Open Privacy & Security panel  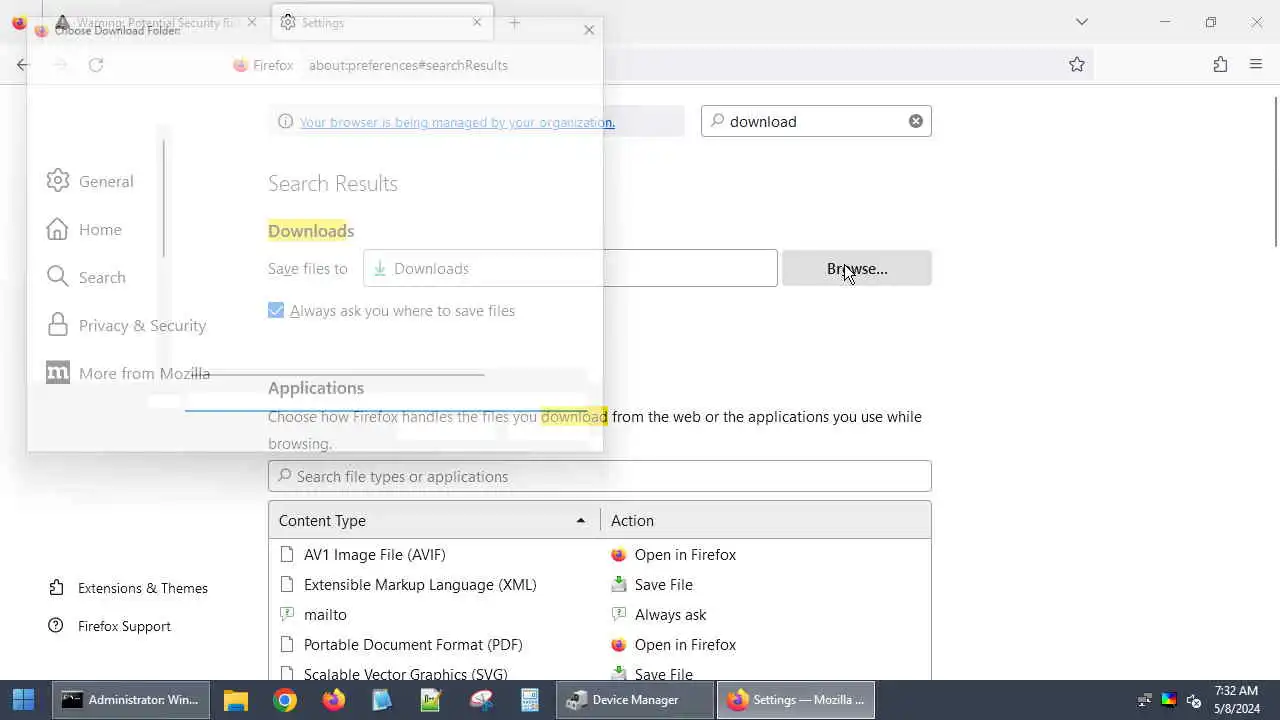[126, 325]
